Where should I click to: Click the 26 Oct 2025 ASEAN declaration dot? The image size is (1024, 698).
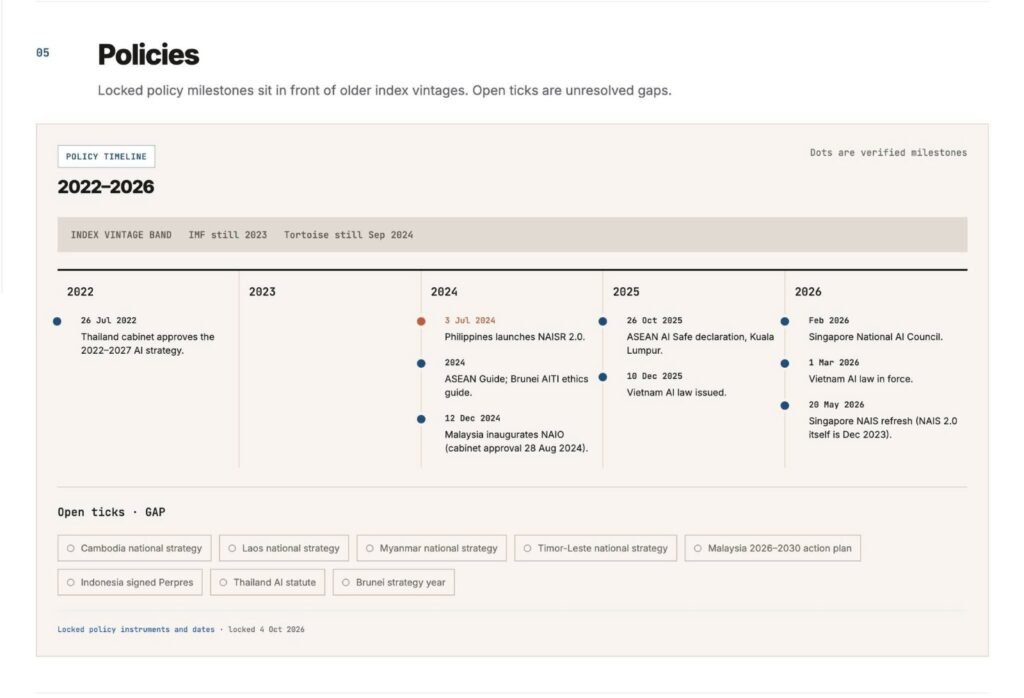click(603, 321)
